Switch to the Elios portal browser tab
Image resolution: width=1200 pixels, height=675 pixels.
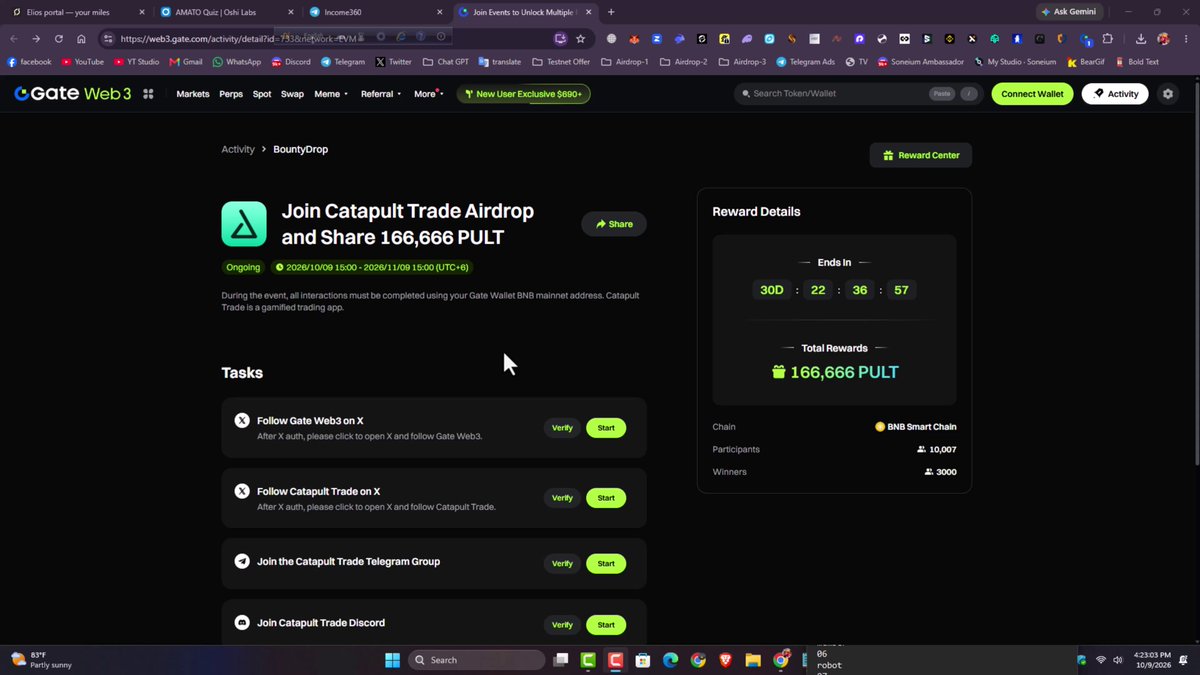76,12
